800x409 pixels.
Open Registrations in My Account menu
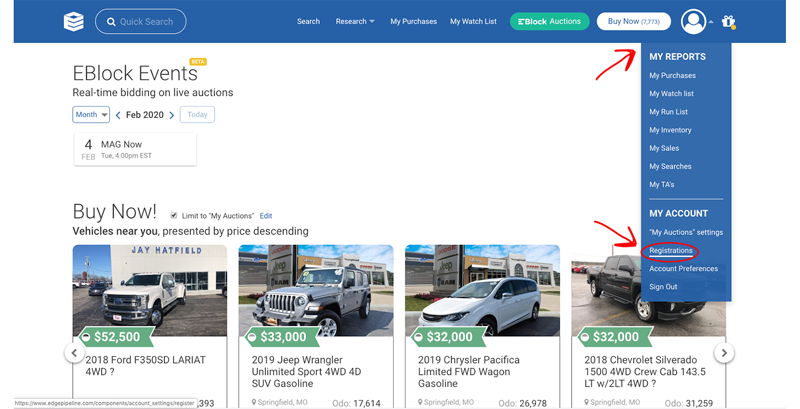click(x=670, y=250)
